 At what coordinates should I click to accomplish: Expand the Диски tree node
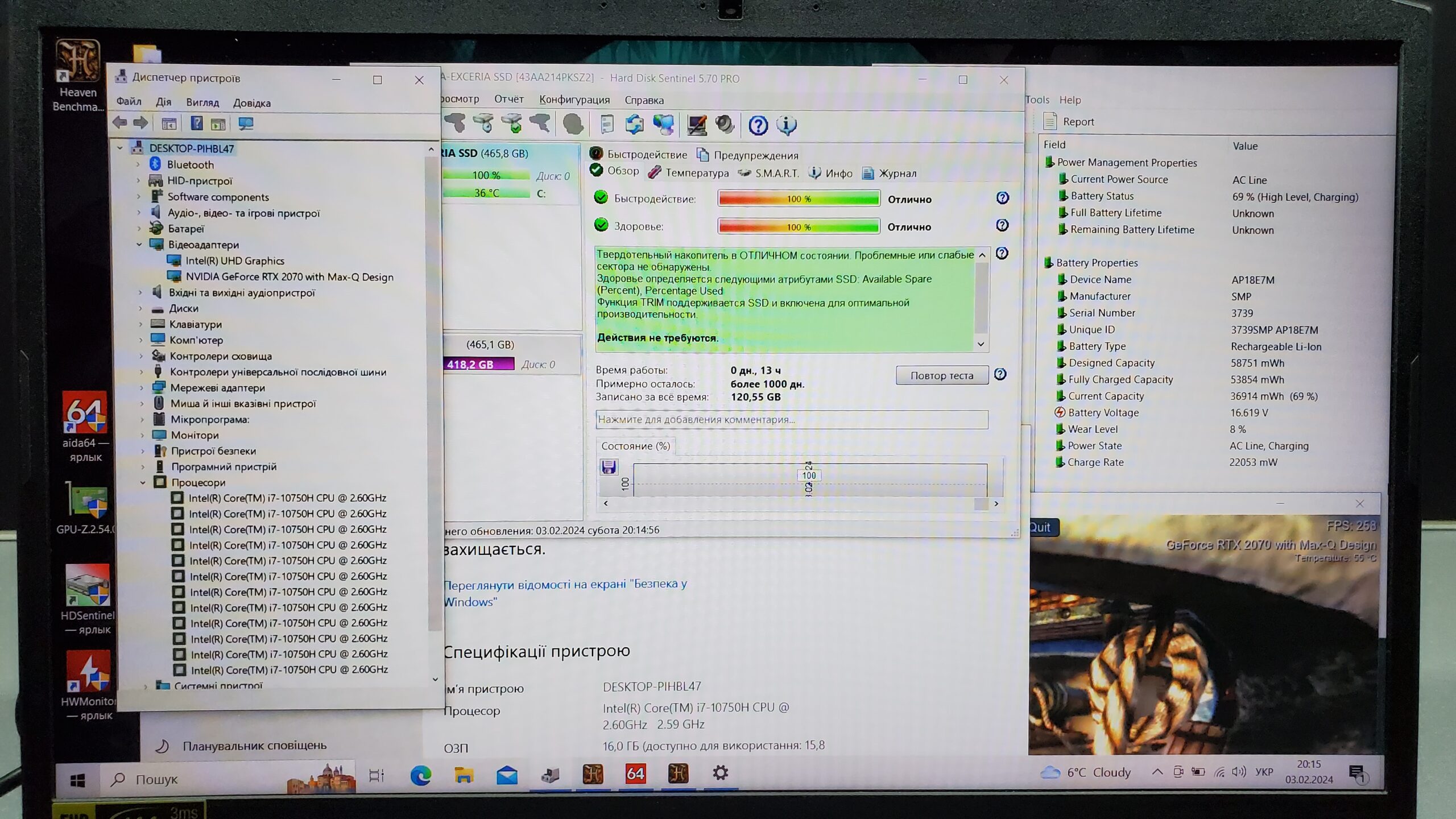click(x=140, y=308)
